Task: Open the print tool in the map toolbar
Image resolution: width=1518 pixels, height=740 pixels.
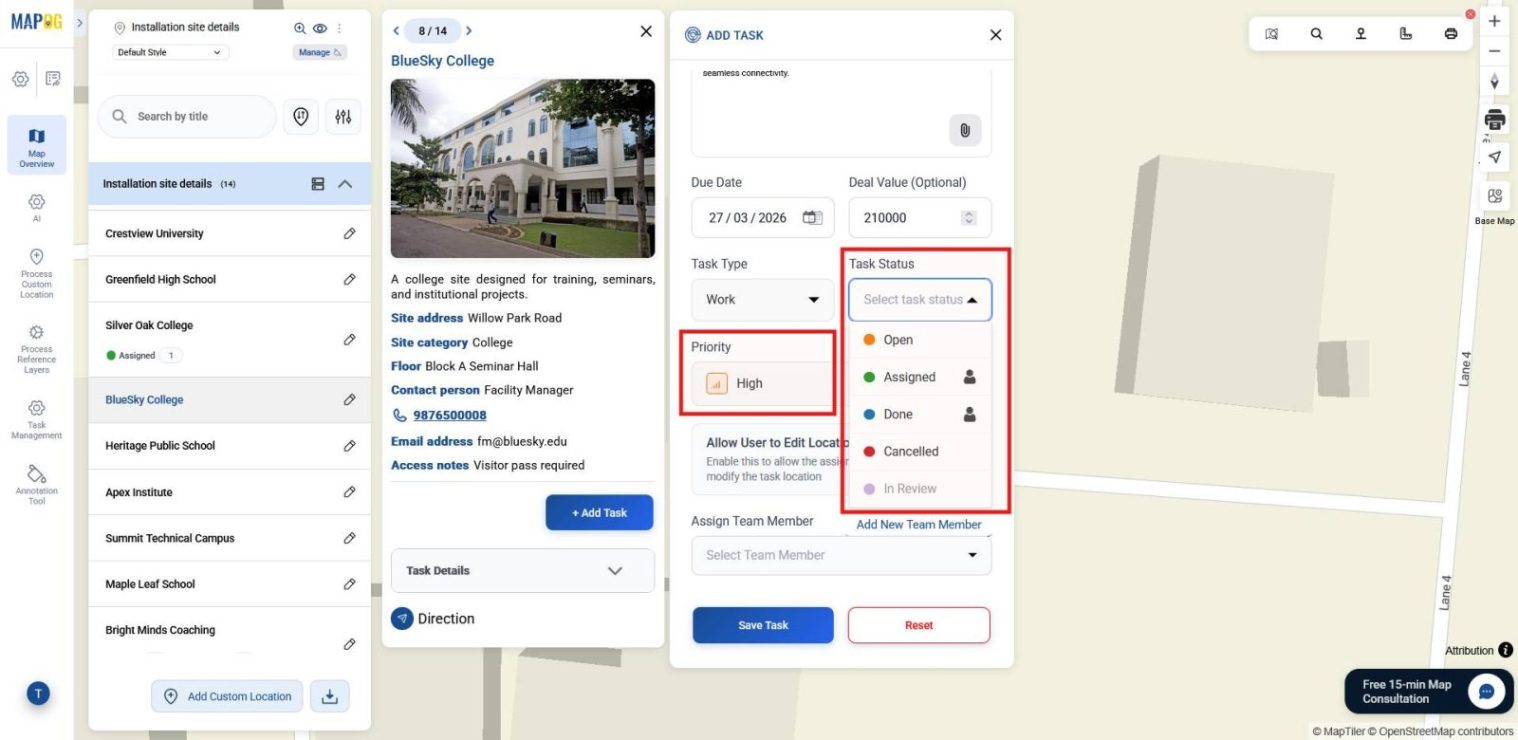Action: 1450,33
